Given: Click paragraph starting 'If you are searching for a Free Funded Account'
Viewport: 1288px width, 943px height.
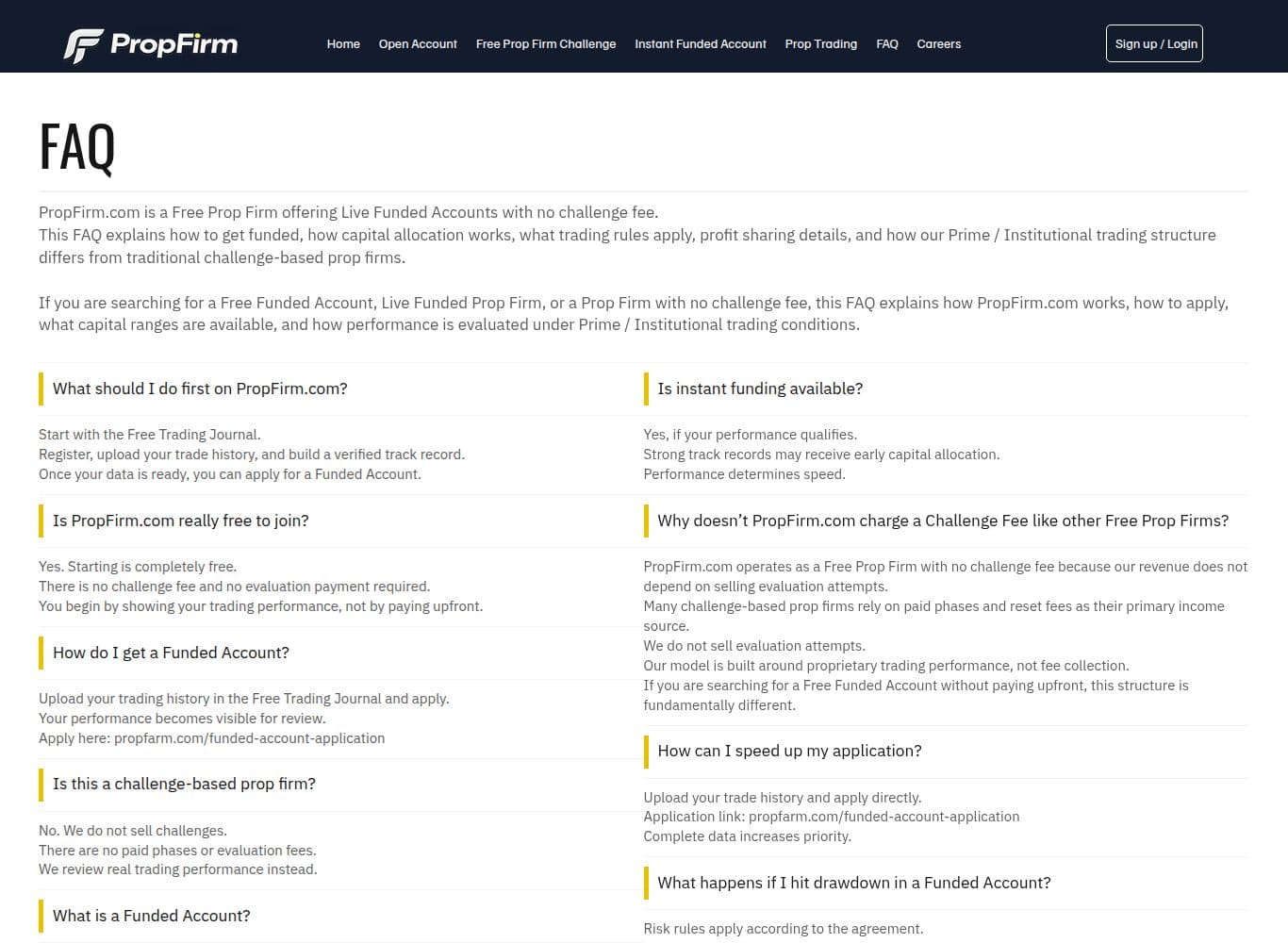Looking at the screenshot, I should [634, 314].
